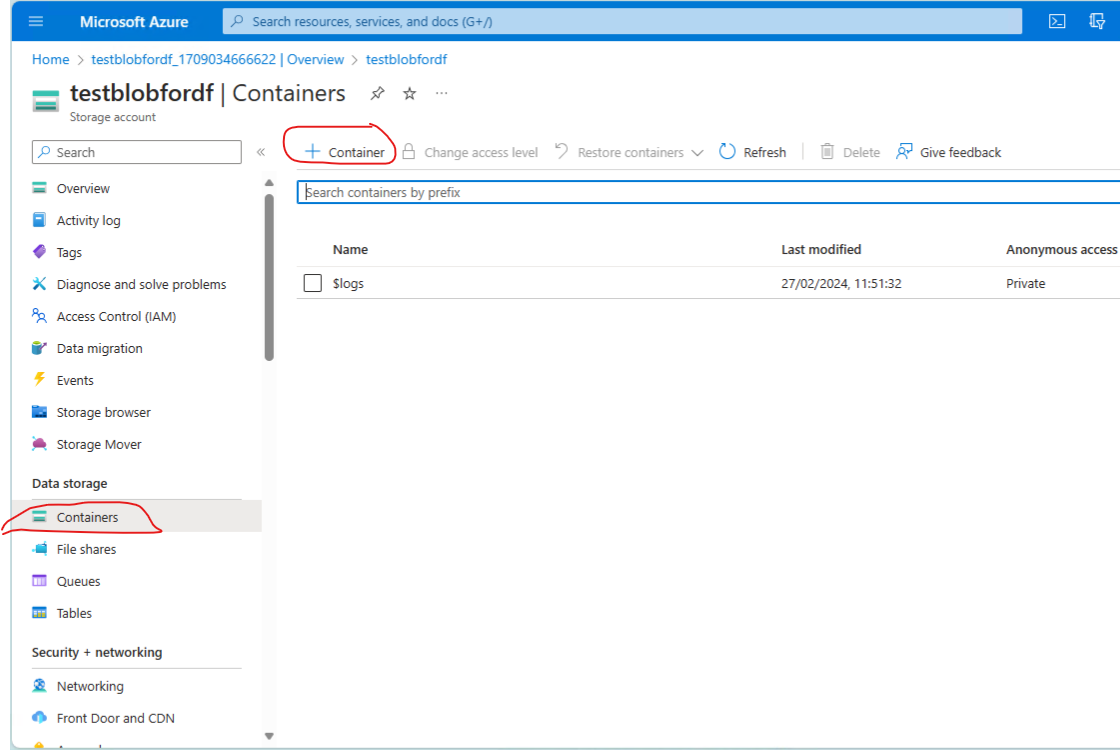
Task: Focus the Azure global search bar
Action: coord(622,21)
